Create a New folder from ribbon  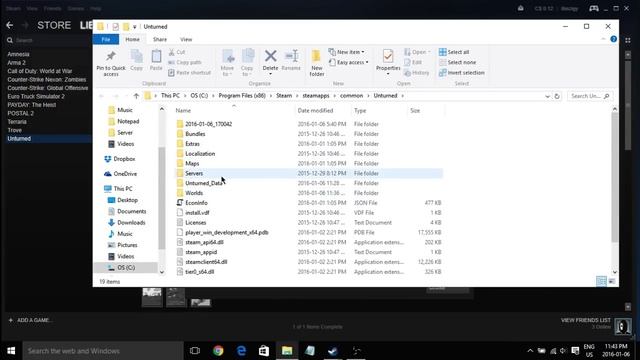point(317,63)
